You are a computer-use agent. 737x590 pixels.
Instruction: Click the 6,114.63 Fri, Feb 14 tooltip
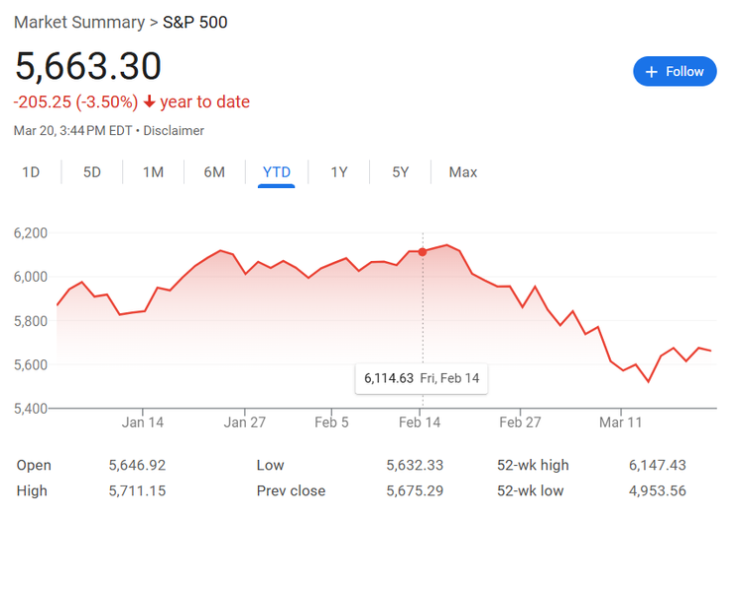pos(422,378)
